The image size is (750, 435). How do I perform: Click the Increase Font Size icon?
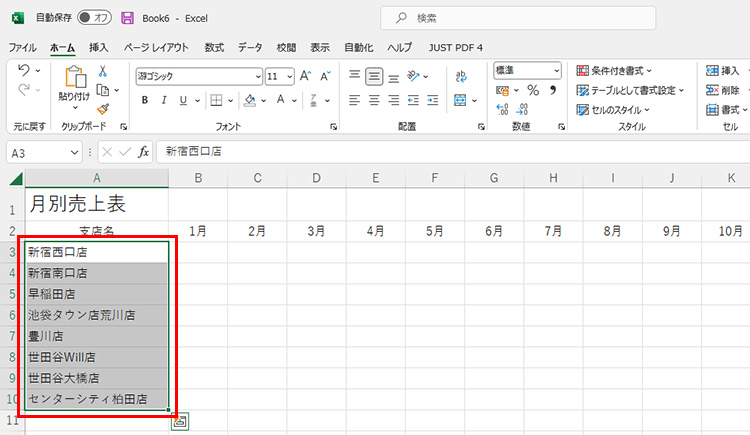coord(306,76)
